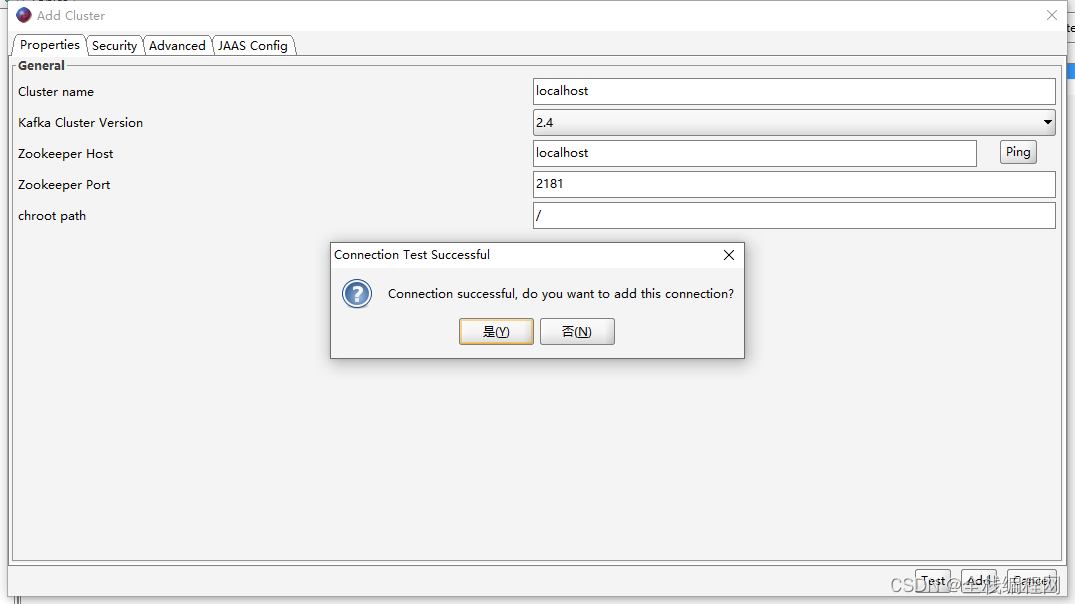This screenshot has width=1075, height=604.
Task: Click the chroot path input field
Action: (x=794, y=215)
